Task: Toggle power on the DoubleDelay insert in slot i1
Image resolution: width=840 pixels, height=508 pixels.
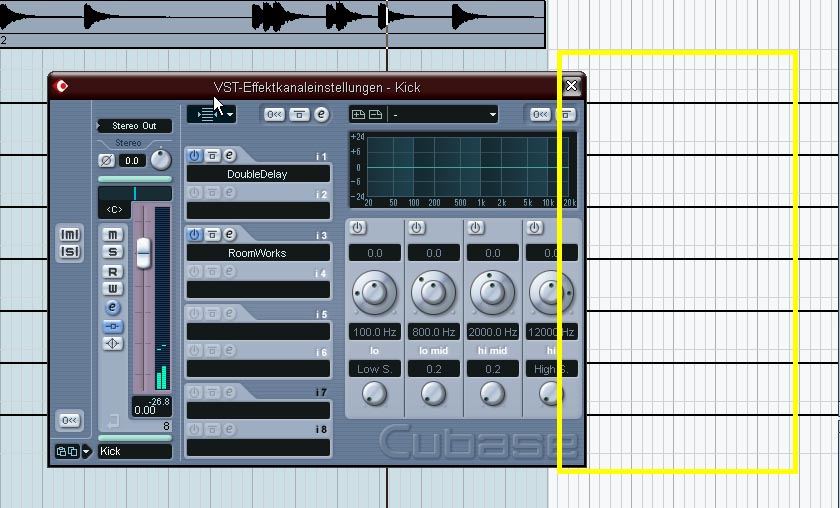Action: coord(194,155)
